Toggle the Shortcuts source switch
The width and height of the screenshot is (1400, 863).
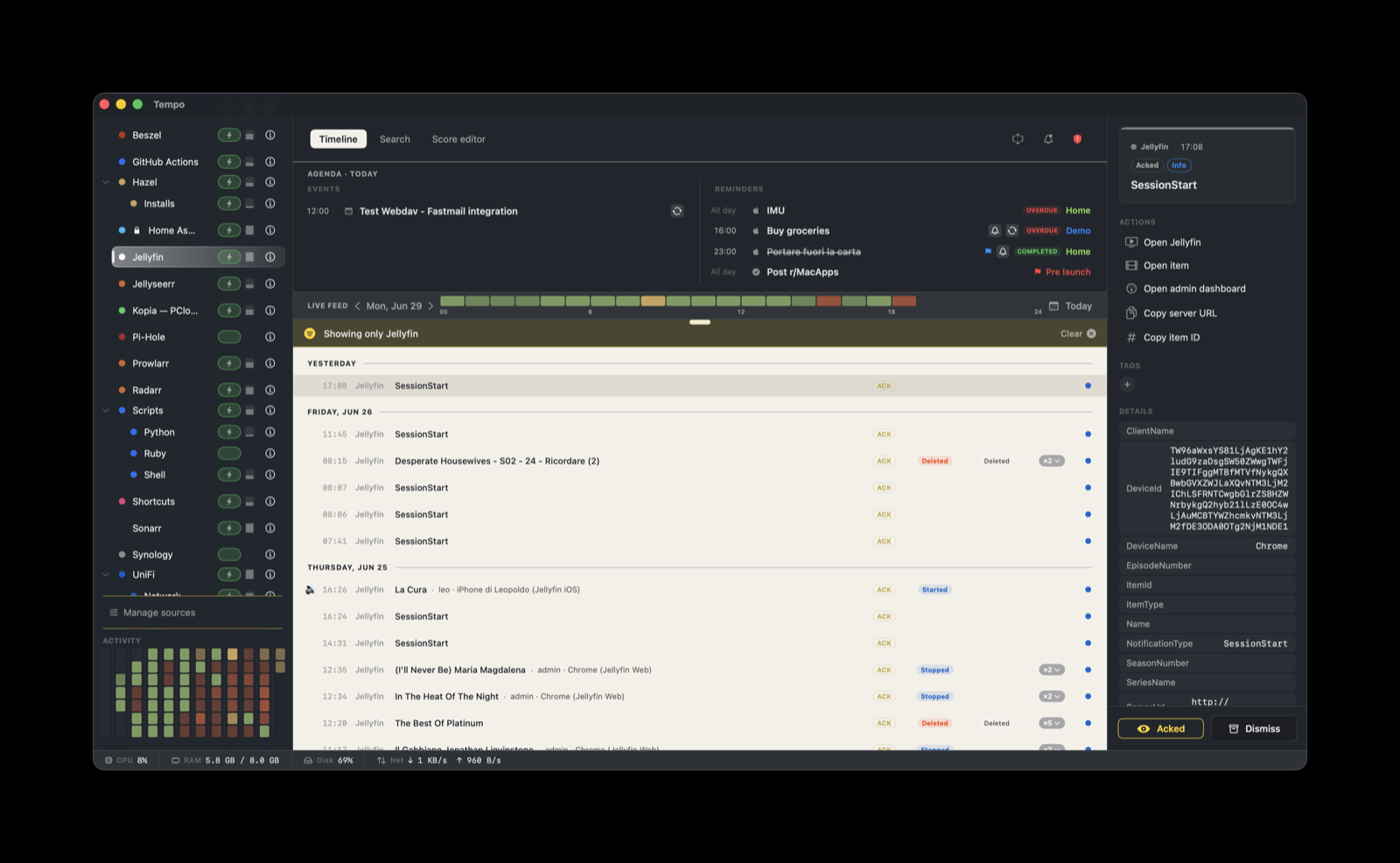tap(229, 502)
